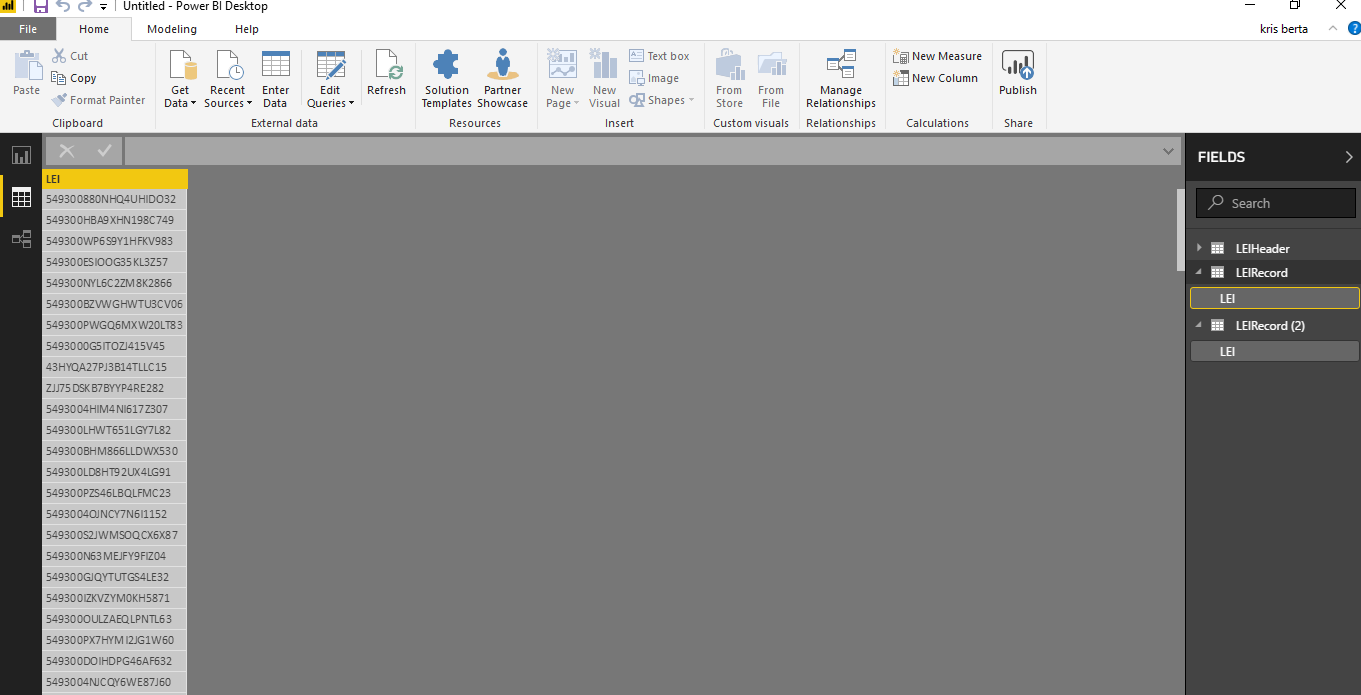The height and width of the screenshot is (695, 1361).
Task: Open Solution Templates
Action: pyautogui.click(x=446, y=79)
